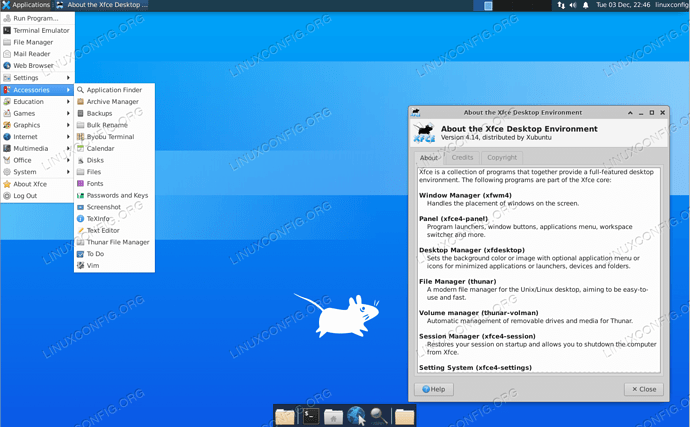Click the clock showing Tue 03 Dec 22:46

click(623, 5)
